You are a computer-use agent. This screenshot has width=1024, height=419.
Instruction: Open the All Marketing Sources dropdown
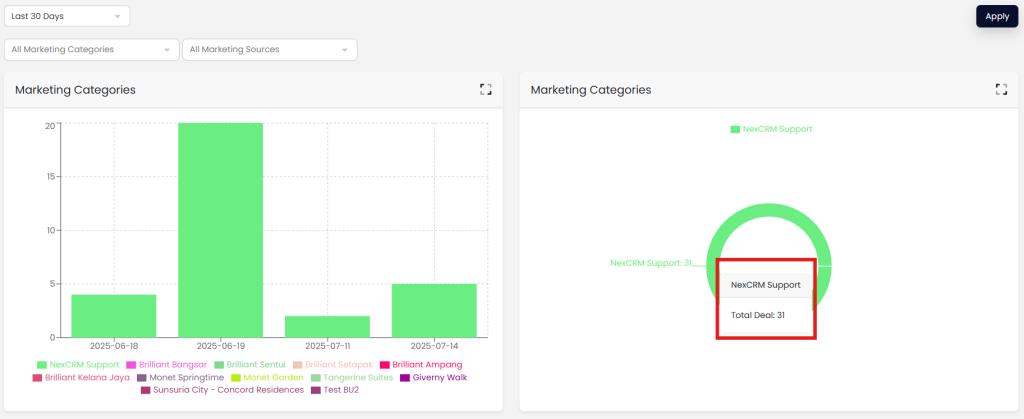click(x=269, y=49)
